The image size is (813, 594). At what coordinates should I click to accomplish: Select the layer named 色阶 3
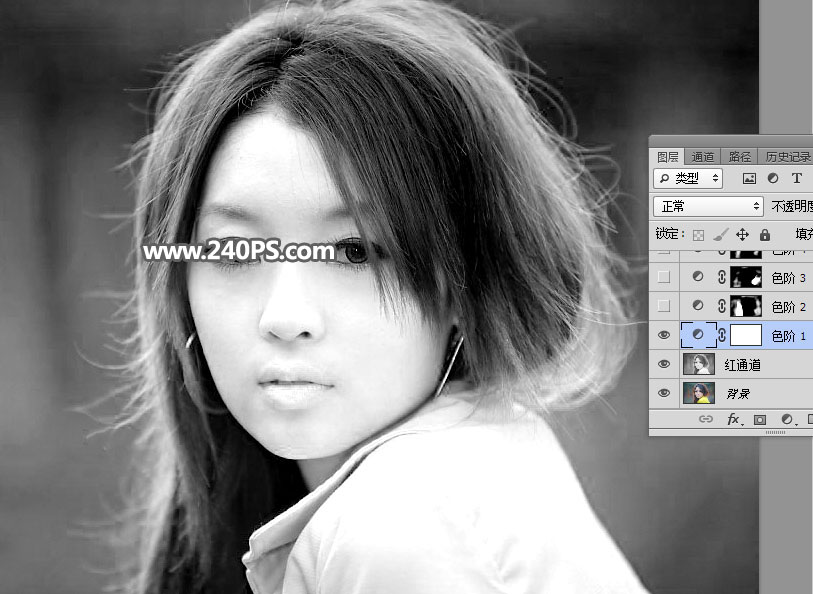coord(789,278)
